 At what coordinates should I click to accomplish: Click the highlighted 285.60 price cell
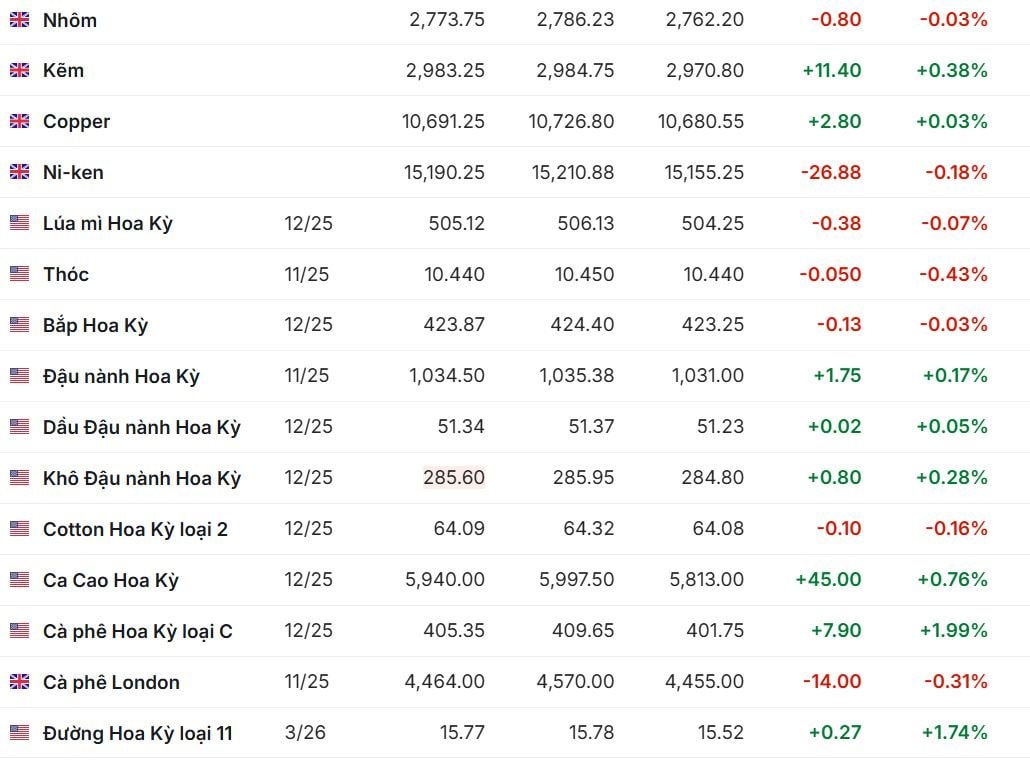[454, 478]
